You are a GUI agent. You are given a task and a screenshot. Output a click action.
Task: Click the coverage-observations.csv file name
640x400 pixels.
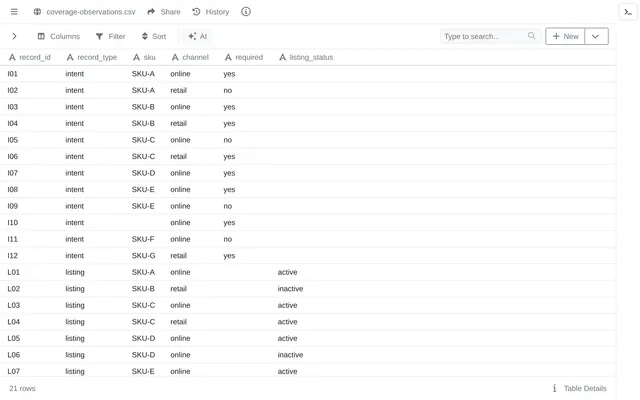pos(91,12)
